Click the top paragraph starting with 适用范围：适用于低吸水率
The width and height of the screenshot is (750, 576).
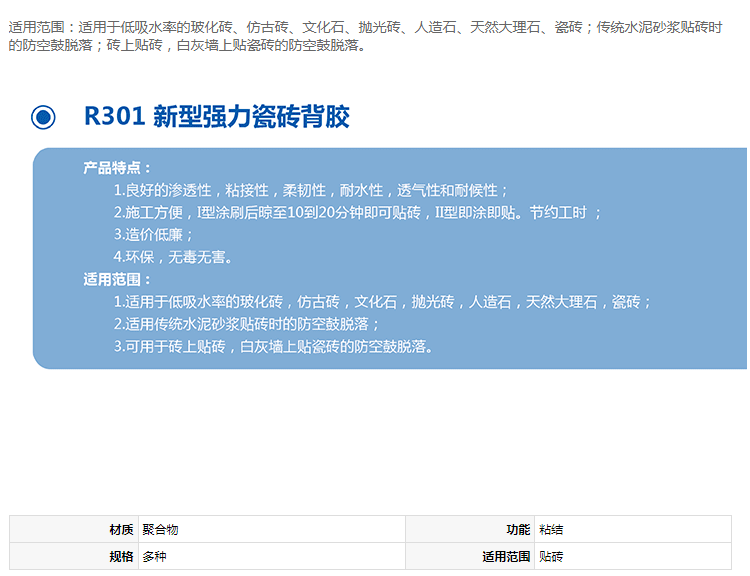(x=365, y=37)
